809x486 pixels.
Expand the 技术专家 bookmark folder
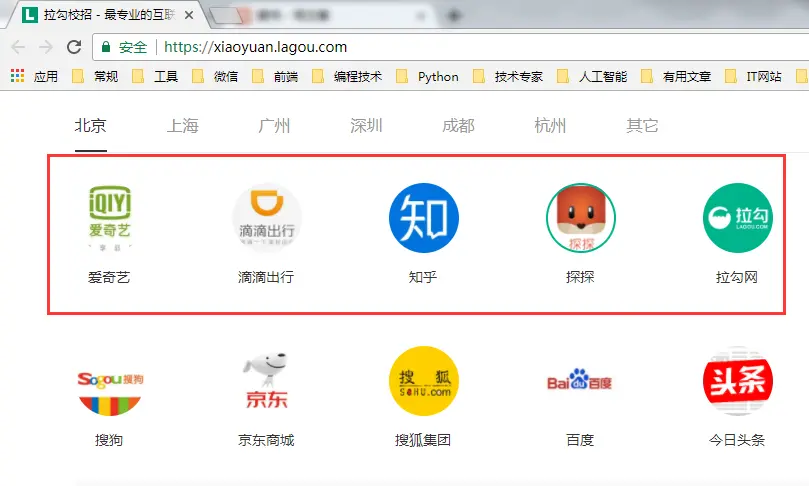508,76
